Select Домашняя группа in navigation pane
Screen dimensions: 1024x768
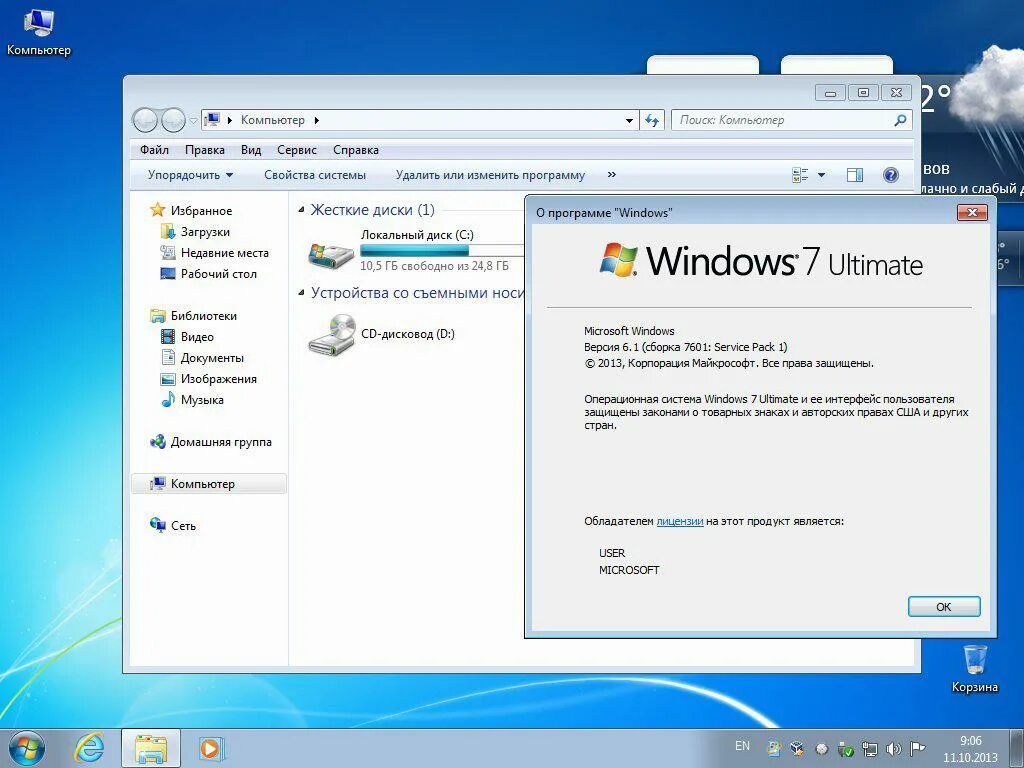[x=221, y=442]
